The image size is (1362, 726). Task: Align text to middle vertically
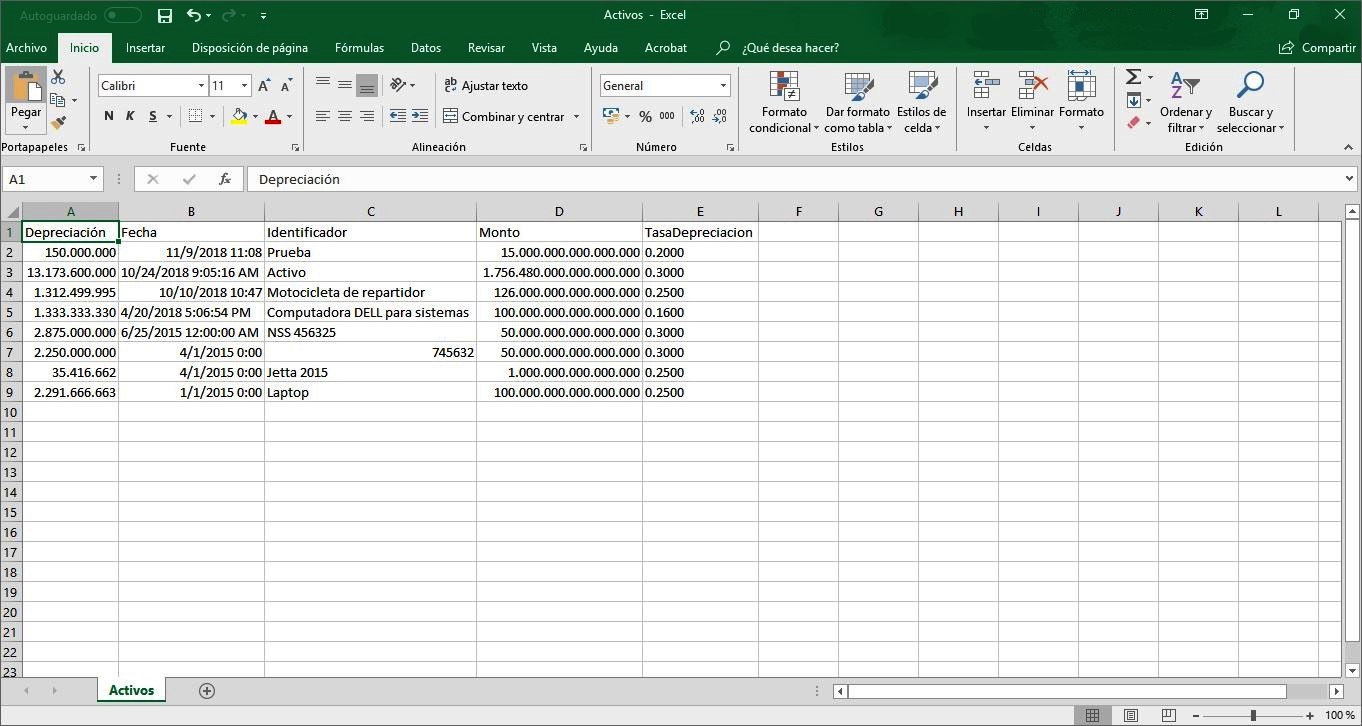[x=345, y=85]
